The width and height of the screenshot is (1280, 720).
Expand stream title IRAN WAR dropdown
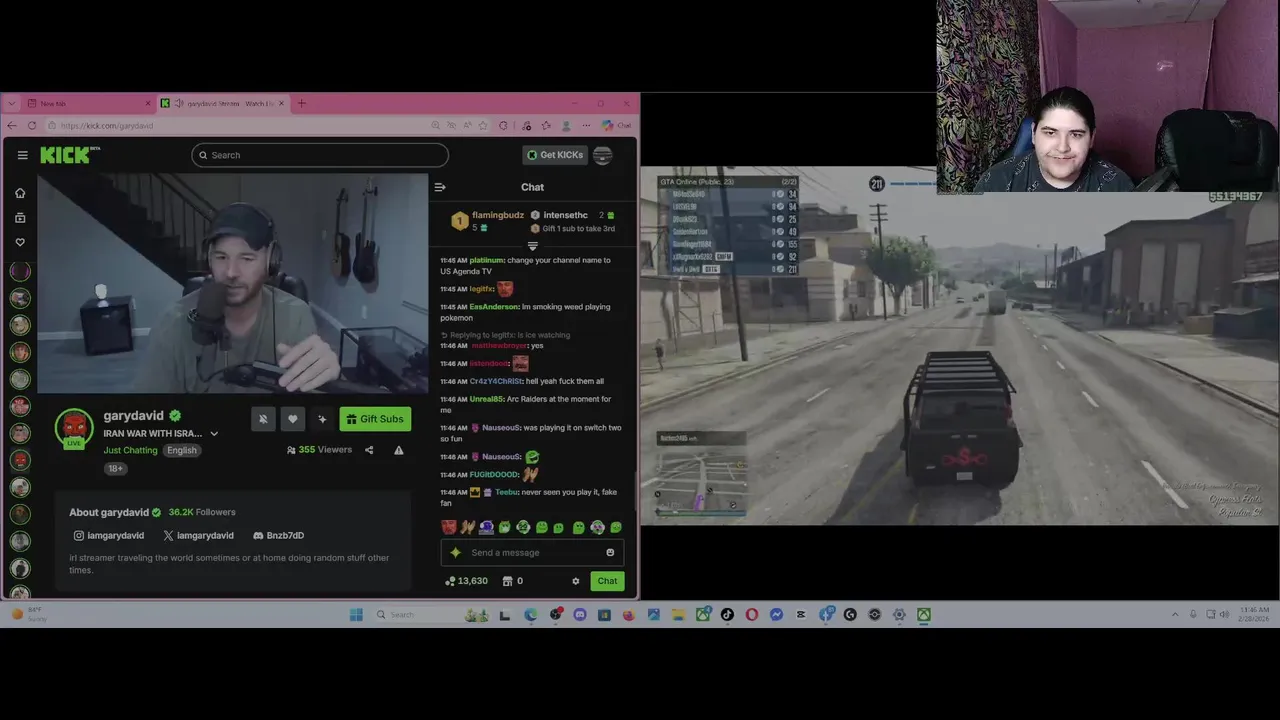click(214, 434)
